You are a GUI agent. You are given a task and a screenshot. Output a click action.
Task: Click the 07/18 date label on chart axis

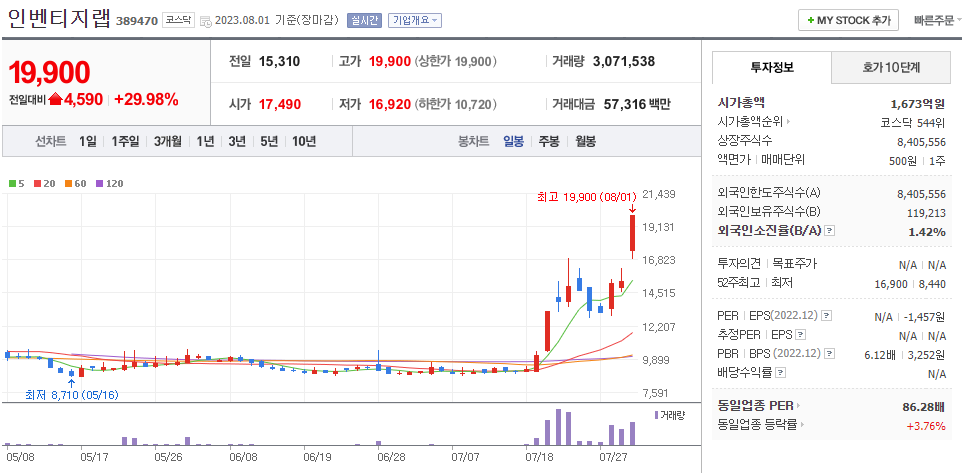(539, 457)
